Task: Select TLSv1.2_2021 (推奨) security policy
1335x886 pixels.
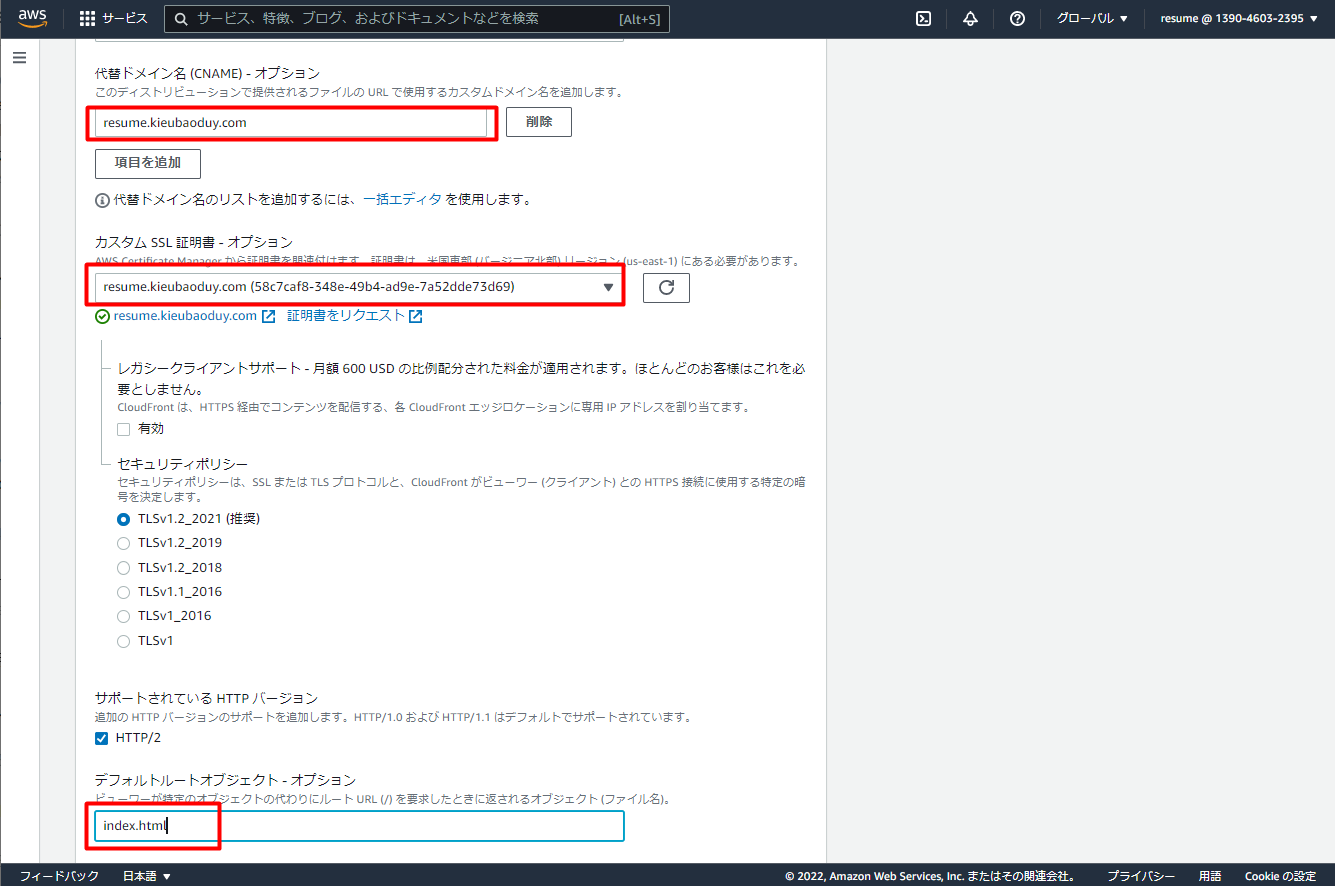Action: [x=124, y=519]
